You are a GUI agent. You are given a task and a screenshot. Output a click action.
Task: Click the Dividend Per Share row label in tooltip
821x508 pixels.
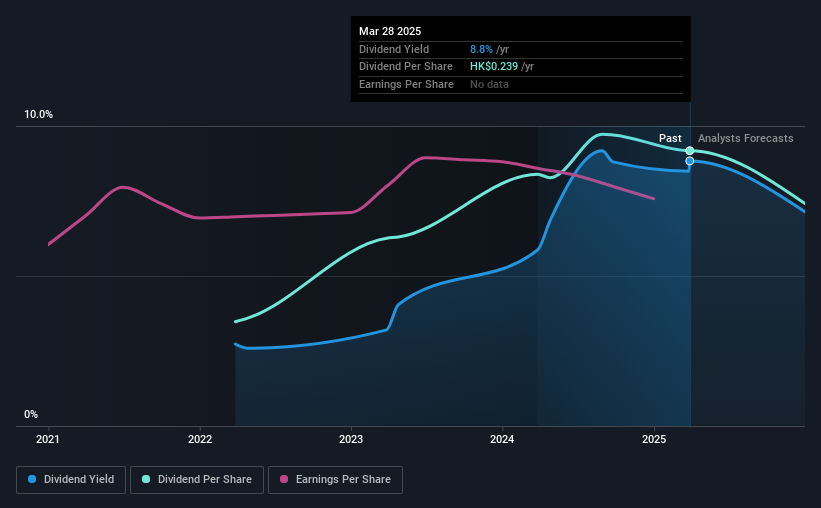point(406,67)
